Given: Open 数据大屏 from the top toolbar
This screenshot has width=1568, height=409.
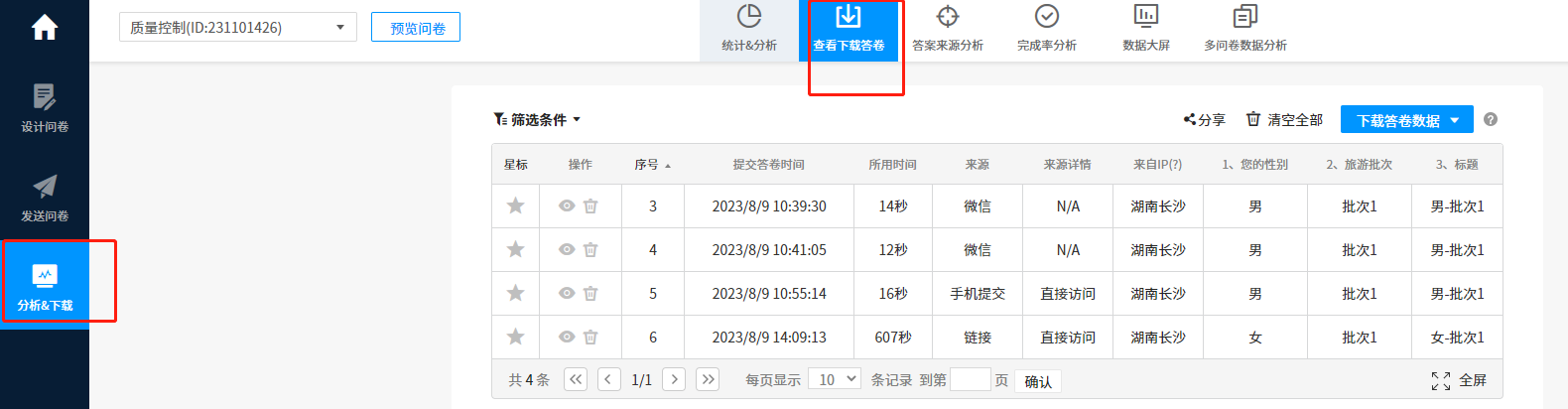Looking at the screenshot, I should tap(1146, 28).
